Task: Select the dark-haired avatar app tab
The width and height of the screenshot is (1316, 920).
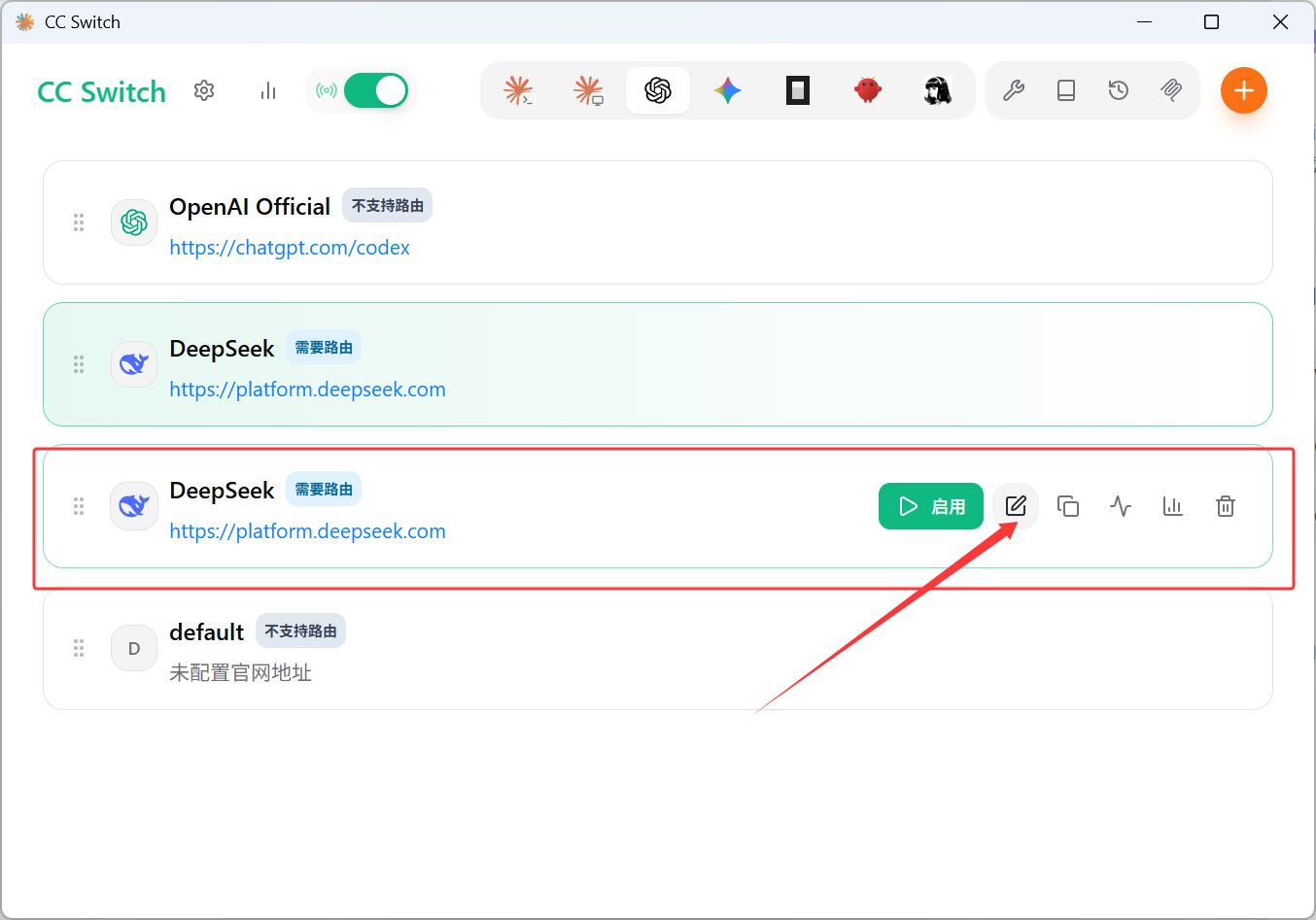Action: (x=938, y=90)
